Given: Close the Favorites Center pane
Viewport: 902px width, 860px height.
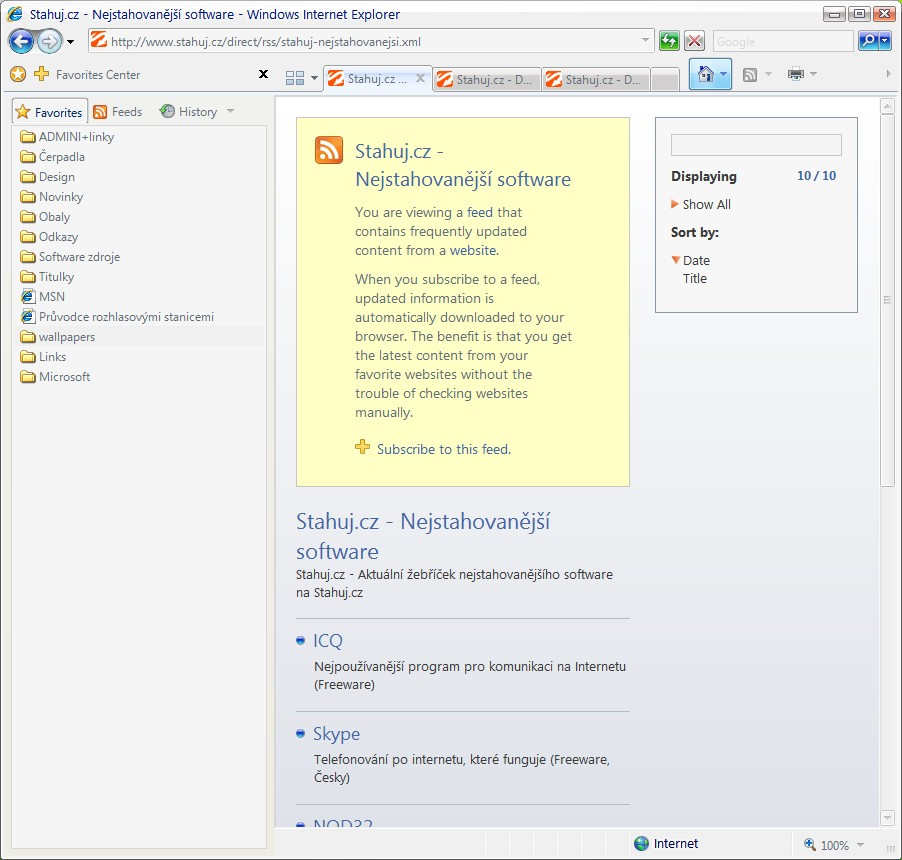Looking at the screenshot, I should click(x=263, y=74).
